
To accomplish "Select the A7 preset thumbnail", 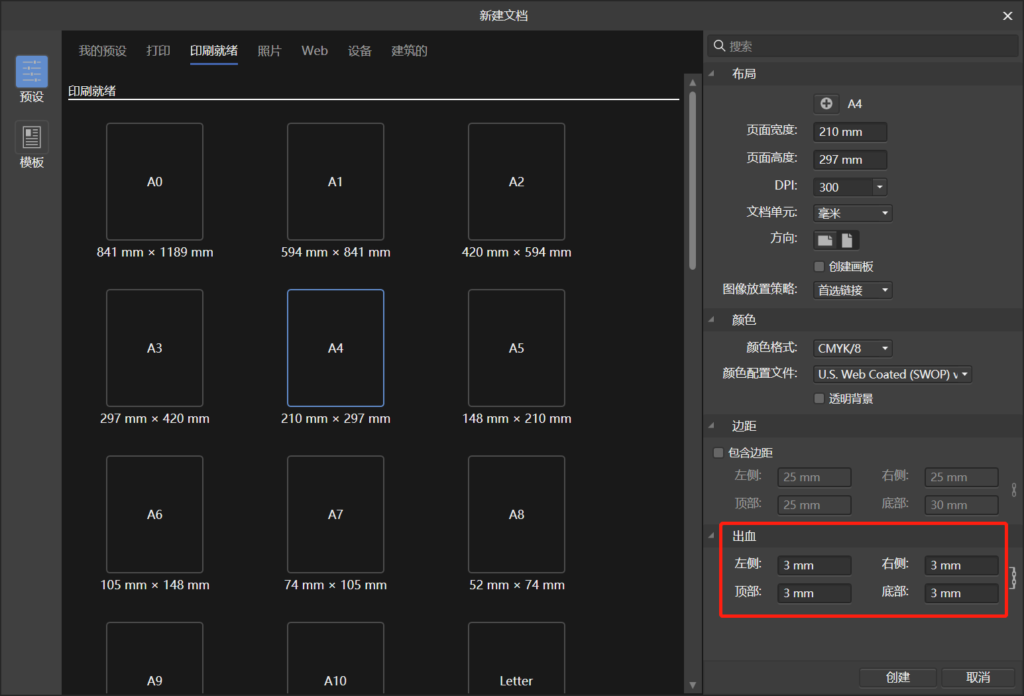I will (x=336, y=514).
